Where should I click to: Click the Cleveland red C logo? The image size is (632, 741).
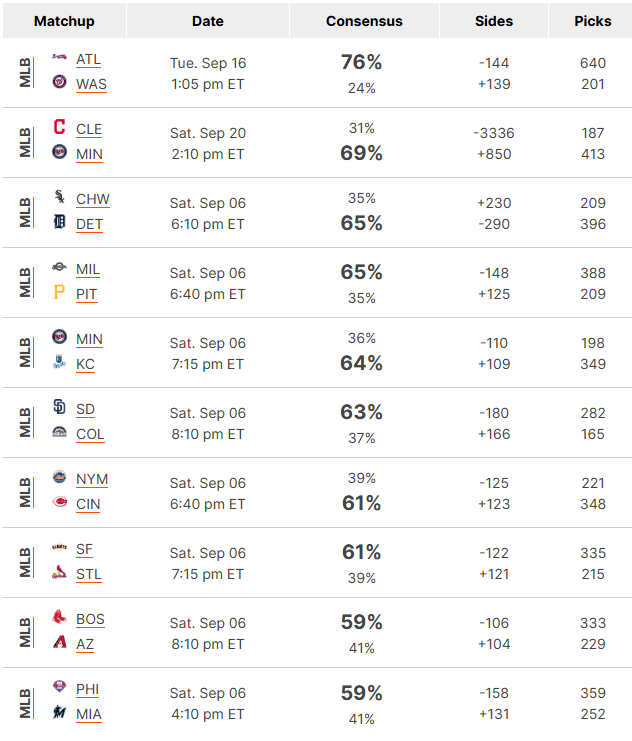tap(59, 127)
